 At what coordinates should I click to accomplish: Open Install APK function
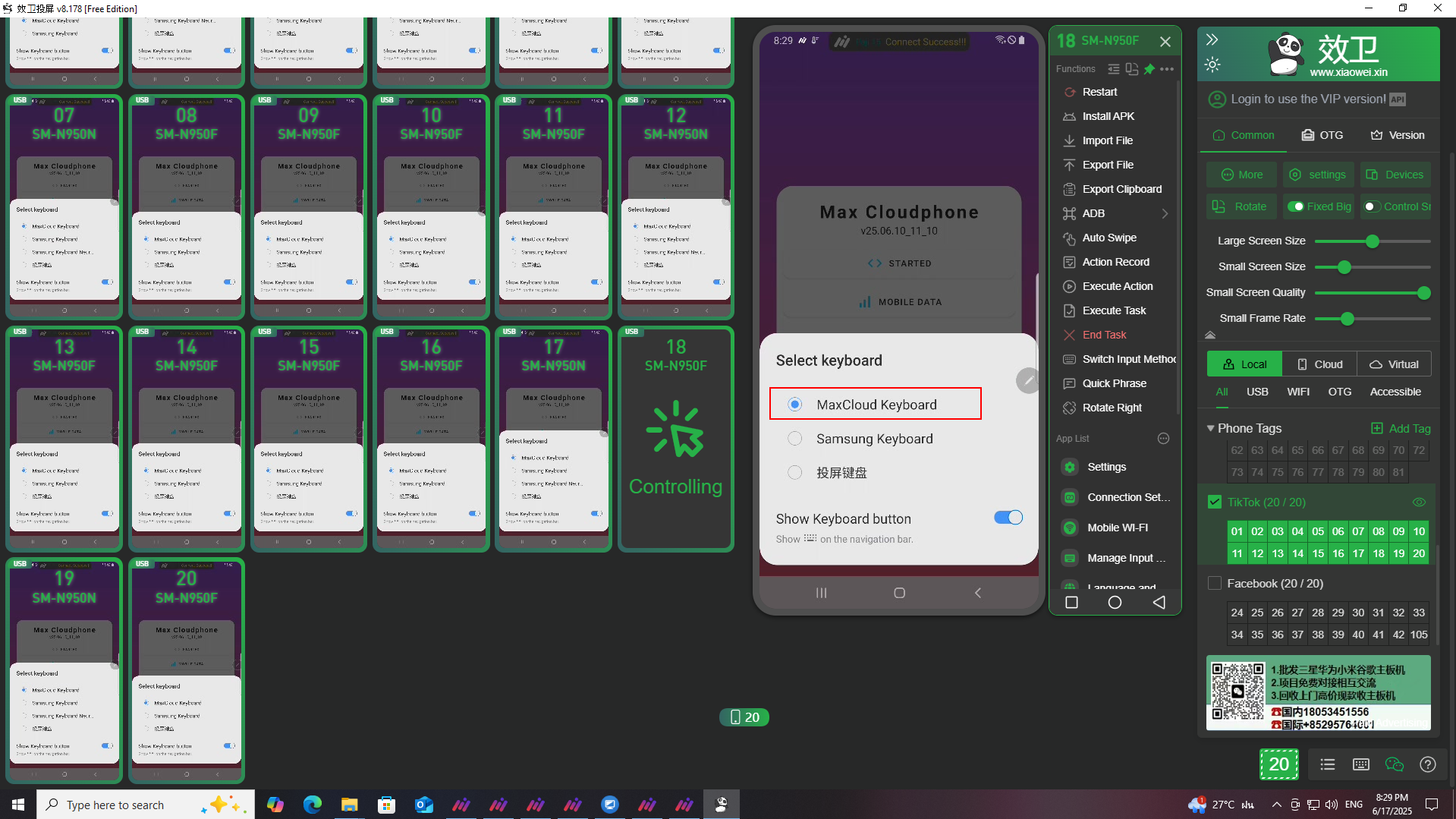(x=1108, y=116)
